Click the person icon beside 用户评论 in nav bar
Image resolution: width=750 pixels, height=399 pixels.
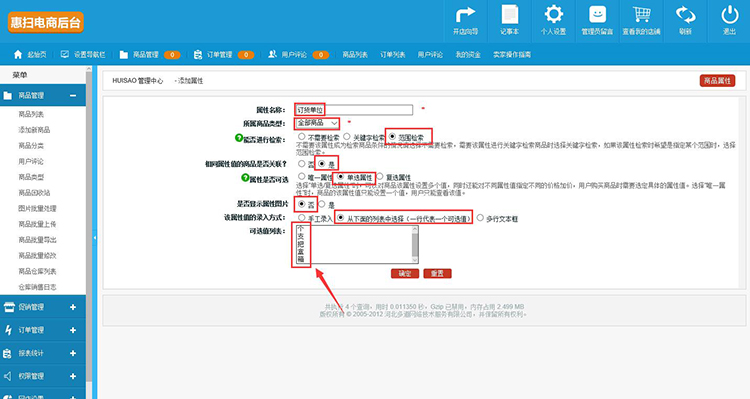coord(272,54)
